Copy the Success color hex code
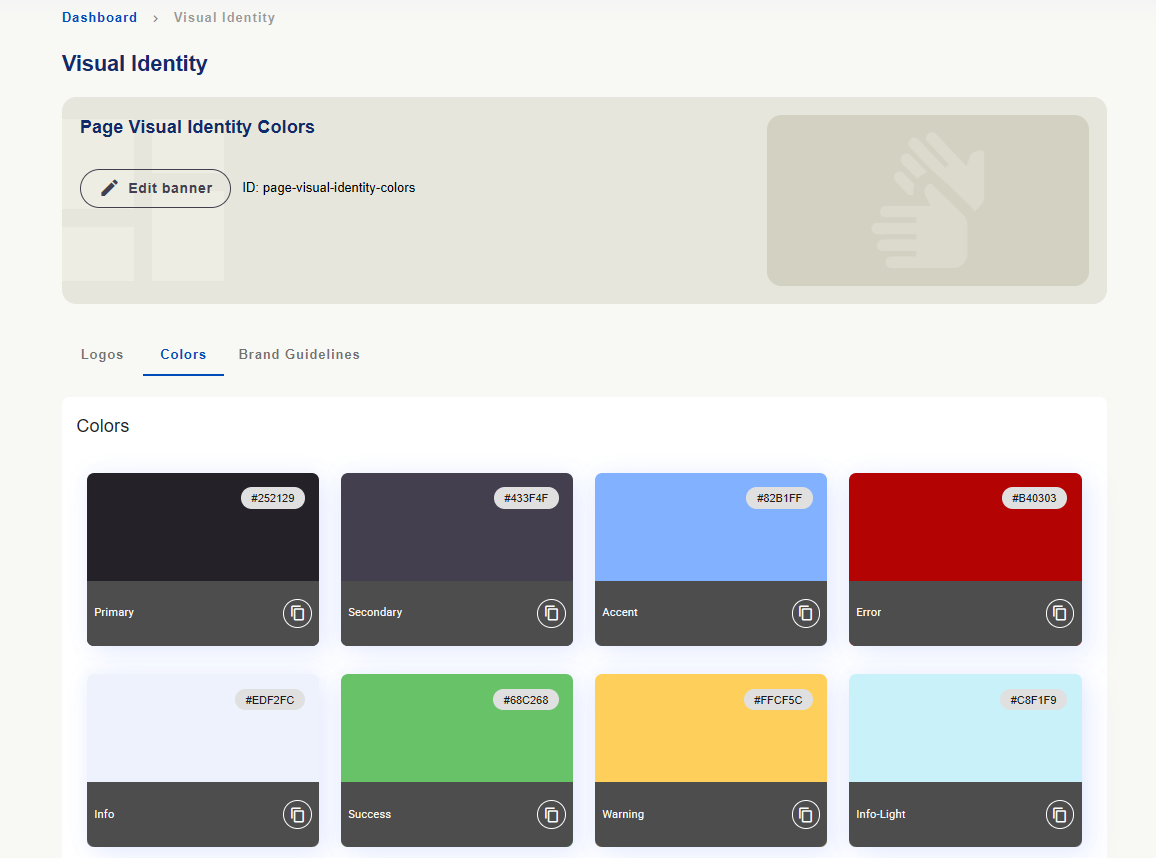Viewport: 1156px width, 858px height. coord(551,815)
